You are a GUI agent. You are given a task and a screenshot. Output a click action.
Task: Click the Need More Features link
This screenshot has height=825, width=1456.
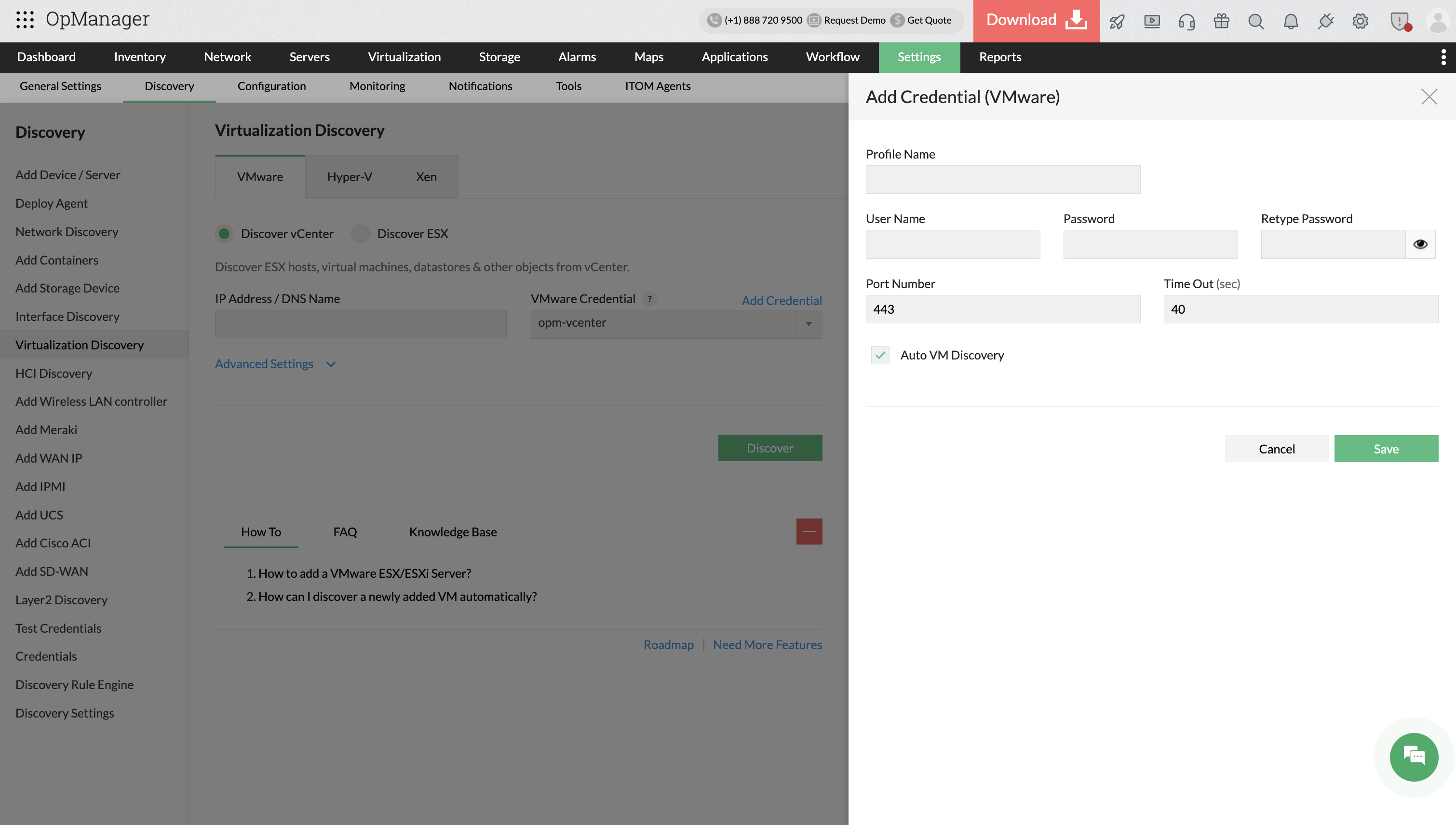coord(767,645)
